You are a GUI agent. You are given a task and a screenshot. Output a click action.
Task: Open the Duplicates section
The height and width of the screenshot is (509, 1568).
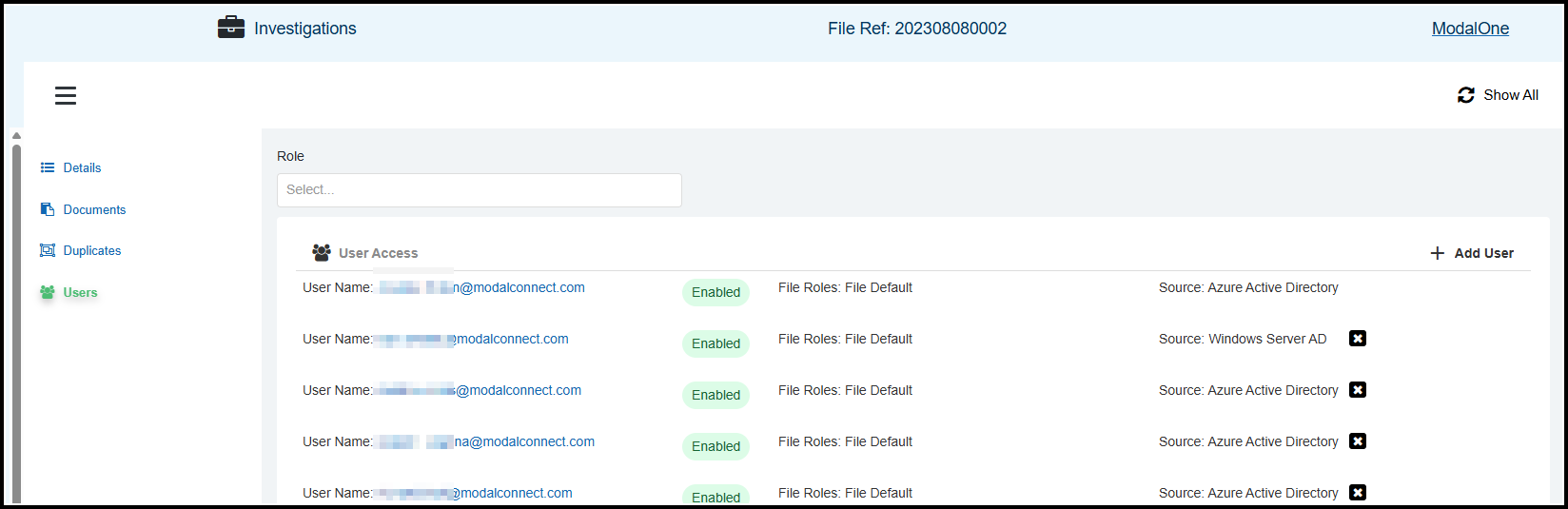pyautogui.click(x=92, y=250)
